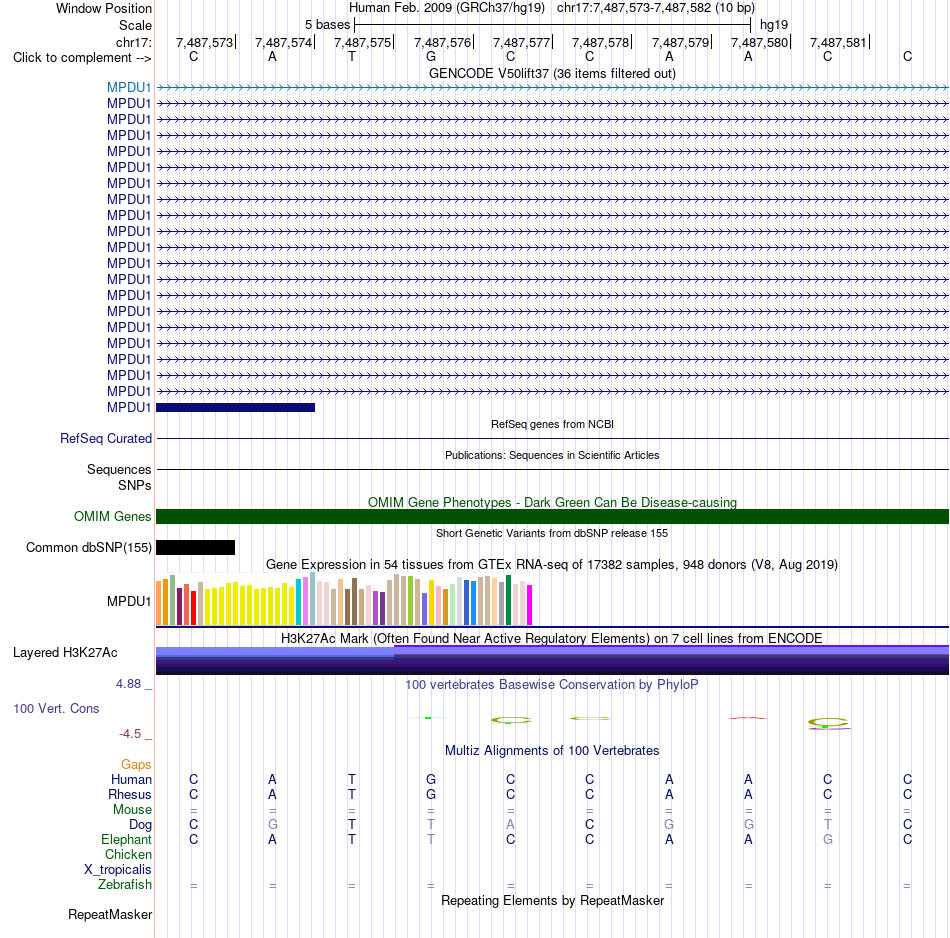Screen dimensions: 950x938
Task: Click the 7,487,573 position label
Action: pos(204,42)
